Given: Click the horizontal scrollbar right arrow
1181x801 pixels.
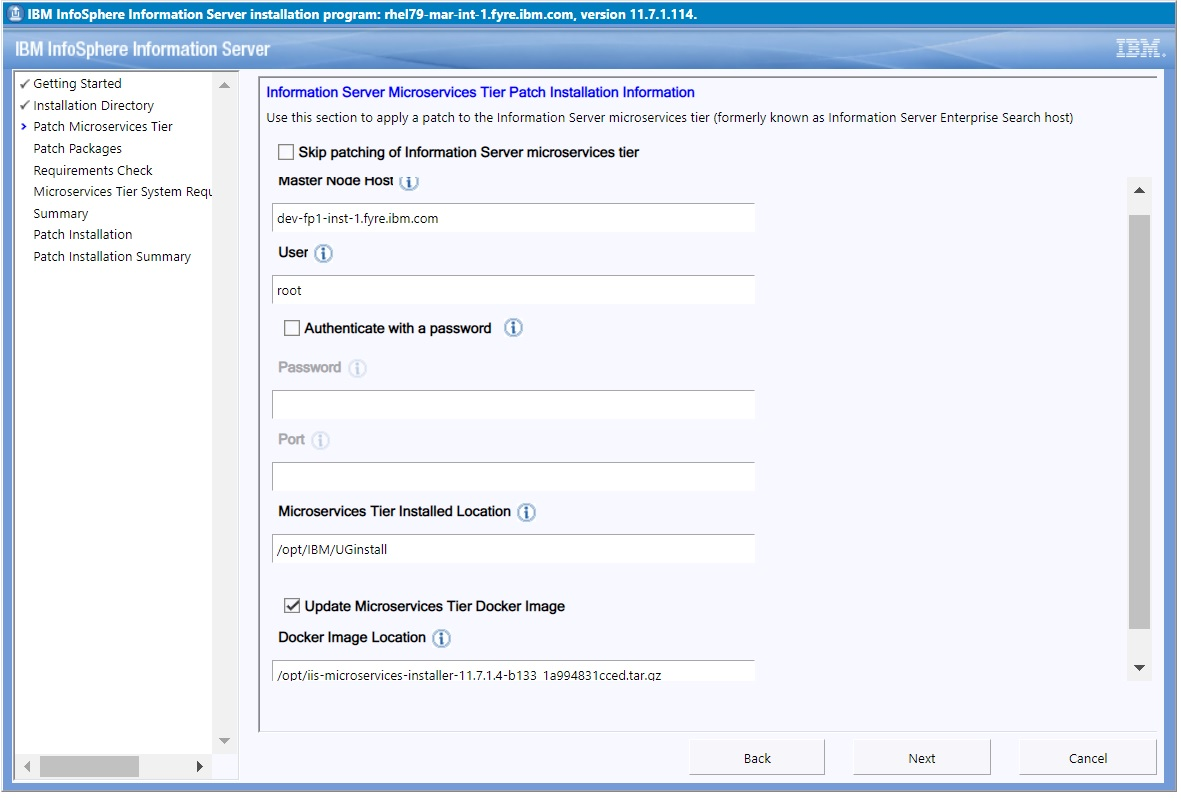Looking at the screenshot, I should pyautogui.click(x=200, y=765).
